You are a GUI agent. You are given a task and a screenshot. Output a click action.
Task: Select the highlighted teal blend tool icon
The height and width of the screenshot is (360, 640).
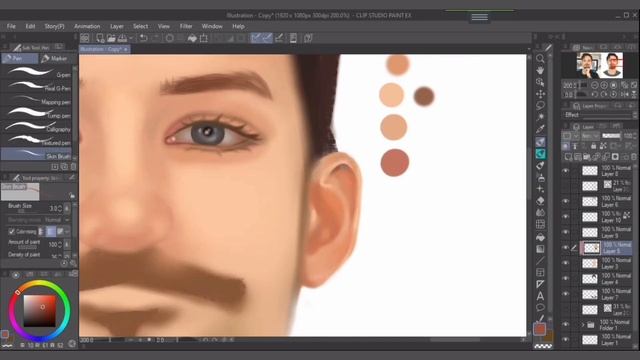(540, 153)
